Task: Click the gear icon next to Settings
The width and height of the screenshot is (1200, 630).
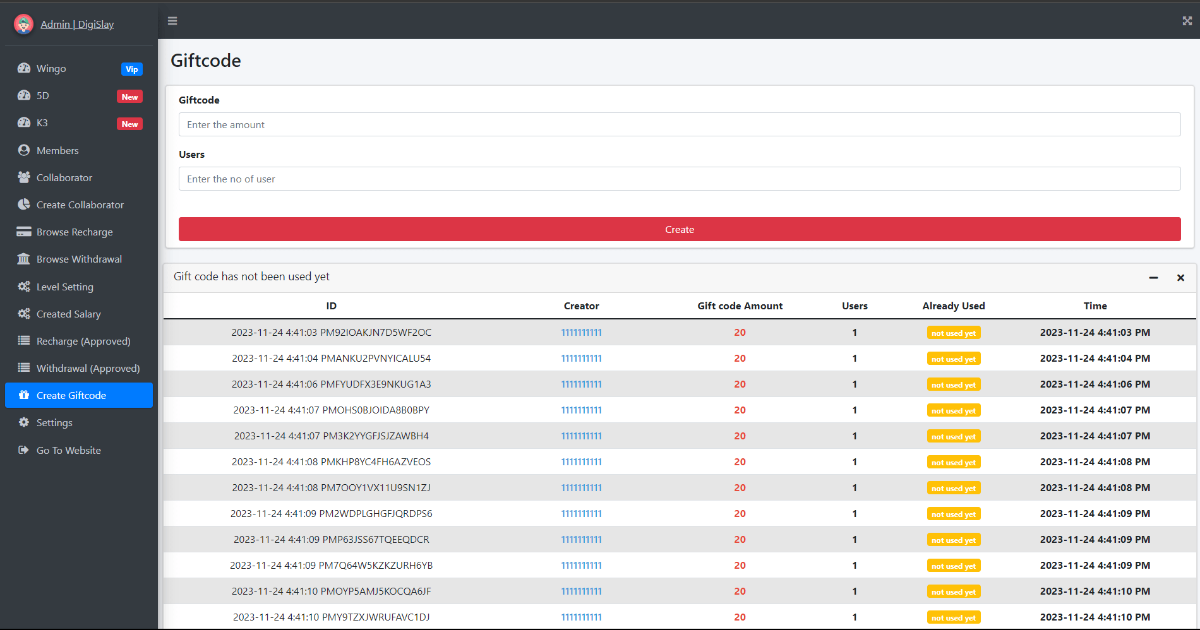Action: click(24, 423)
